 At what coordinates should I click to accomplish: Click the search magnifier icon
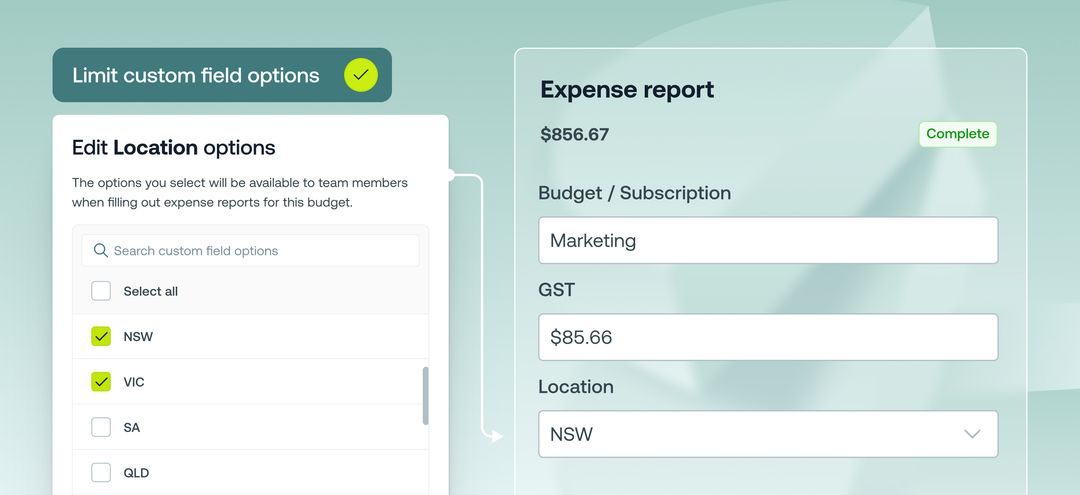click(101, 250)
